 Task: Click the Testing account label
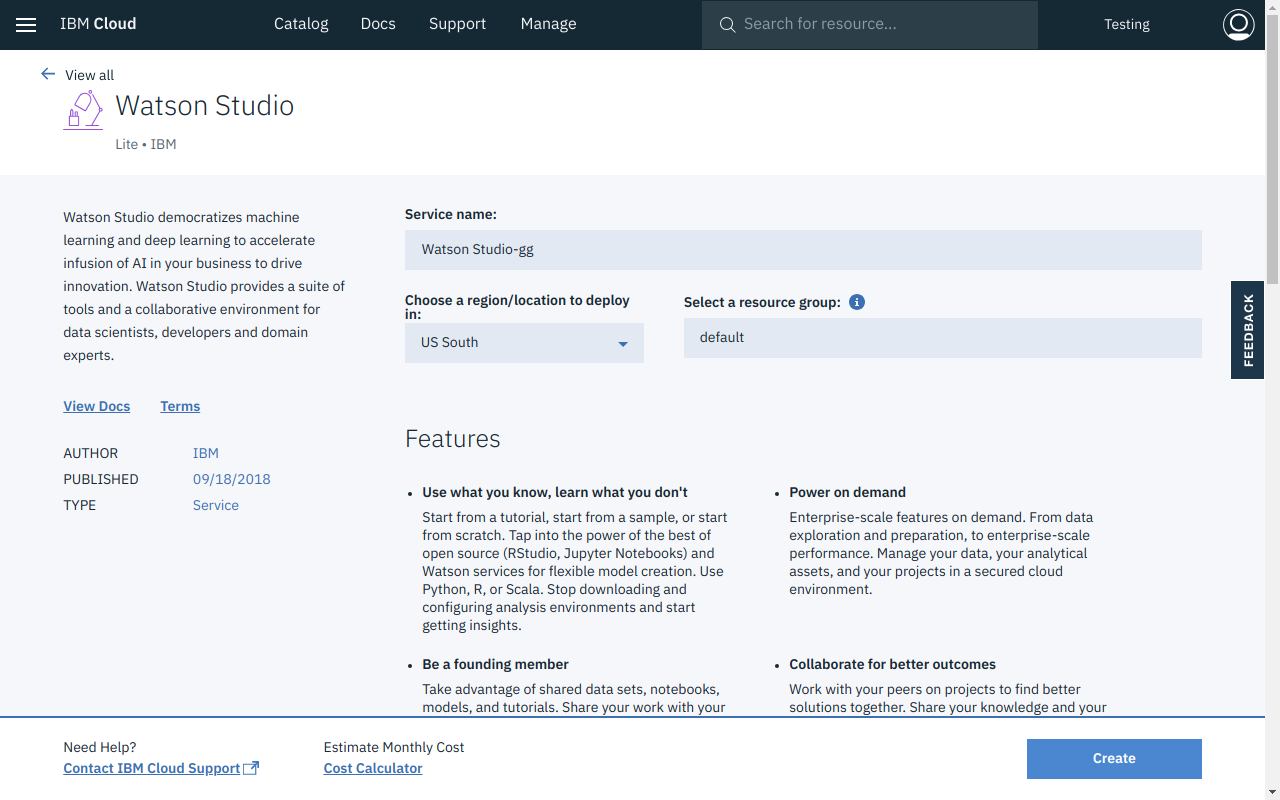[1126, 24]
